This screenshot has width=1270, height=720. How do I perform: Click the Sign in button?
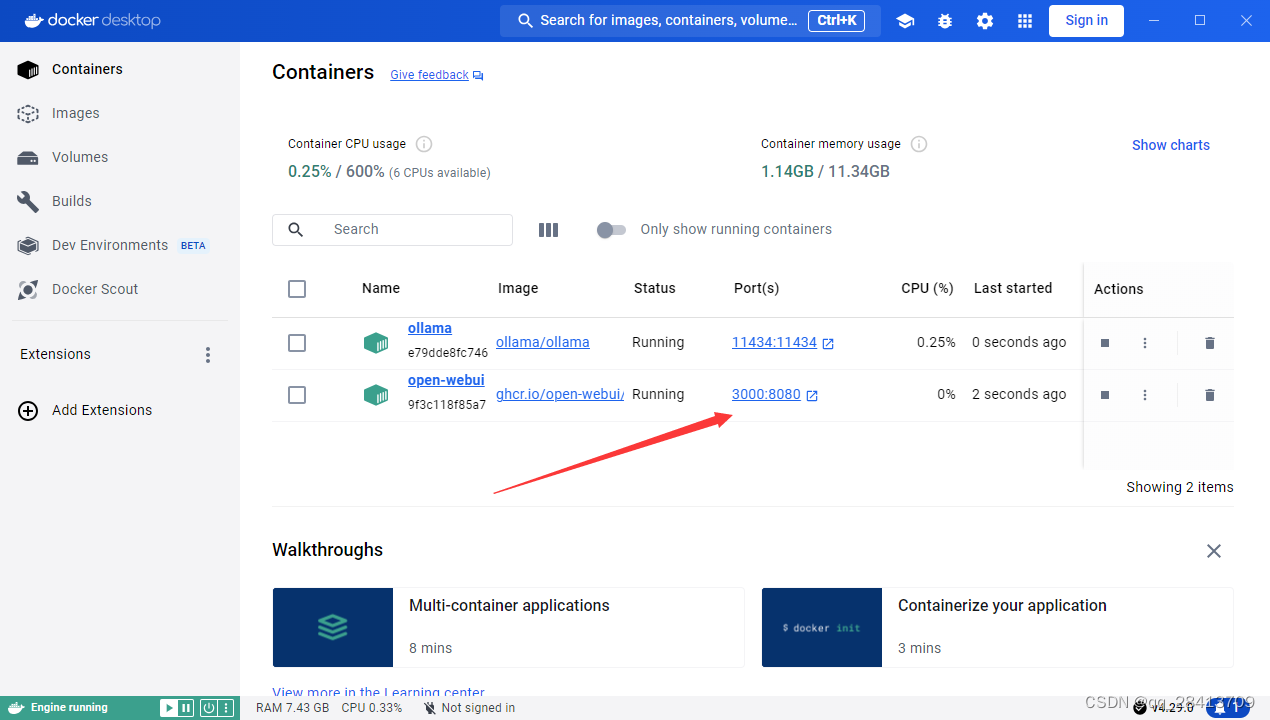coord(1086,20)
